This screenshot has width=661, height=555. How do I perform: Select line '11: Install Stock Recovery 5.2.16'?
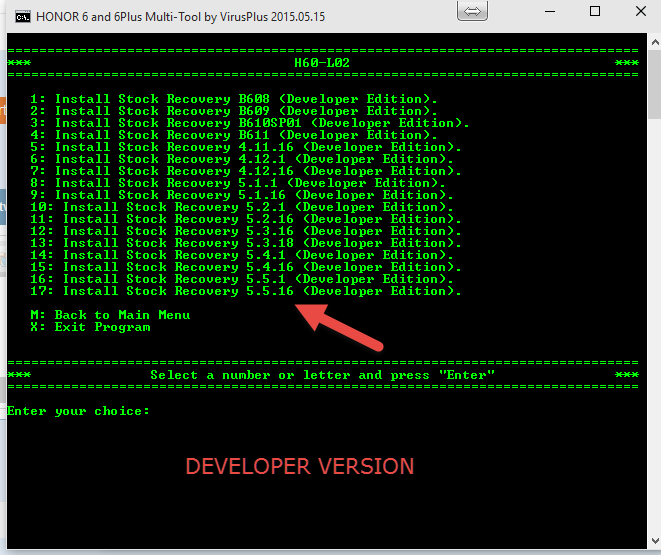(246, 219)
